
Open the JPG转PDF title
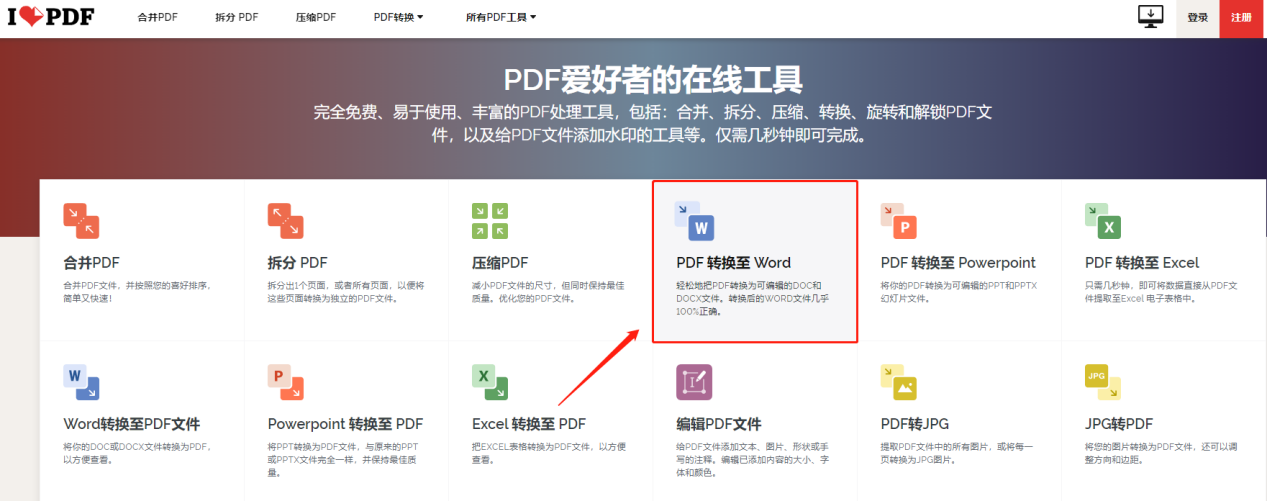point(1119,424)
